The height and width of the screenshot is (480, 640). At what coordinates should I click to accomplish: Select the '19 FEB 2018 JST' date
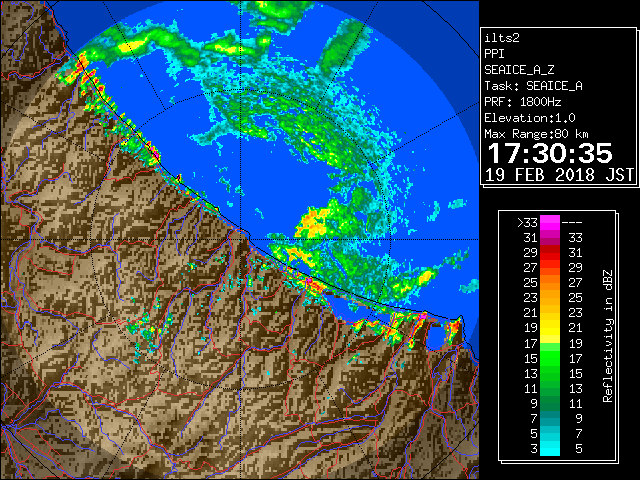pyautogui.click(x=560, y=175)
